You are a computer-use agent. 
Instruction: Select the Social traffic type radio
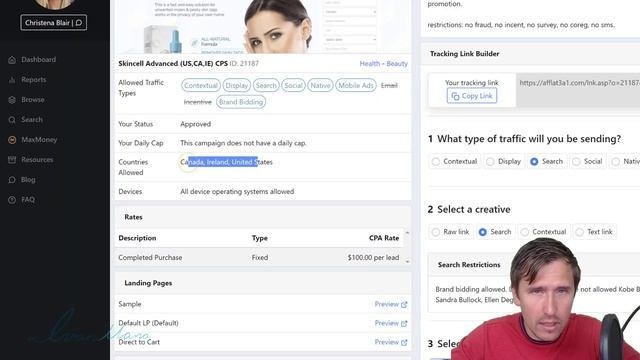(576, 162)
